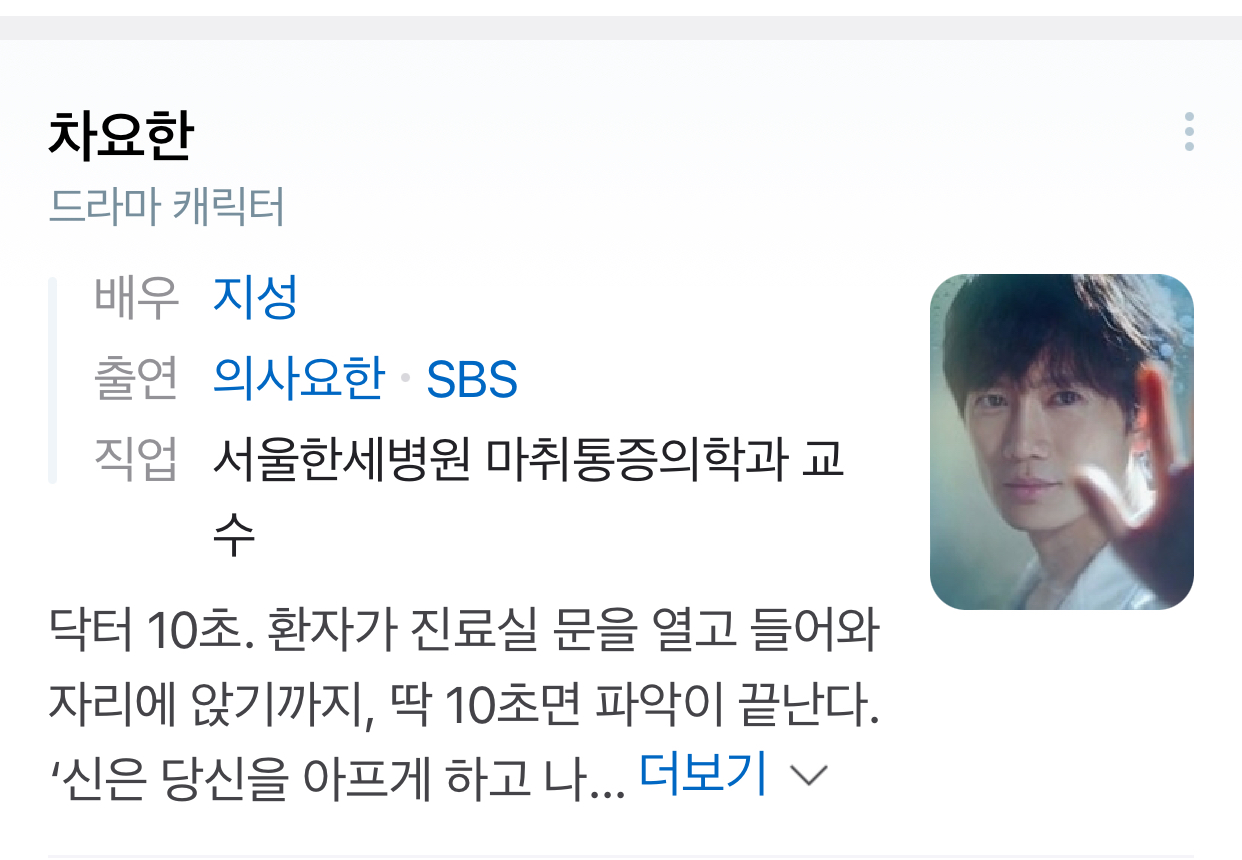Image resolution: width=1242 pixels, height=860 pixels.
Task: Click the description line starting 닥터 10초
Action: pyautogui.click(x=463, y=633)
